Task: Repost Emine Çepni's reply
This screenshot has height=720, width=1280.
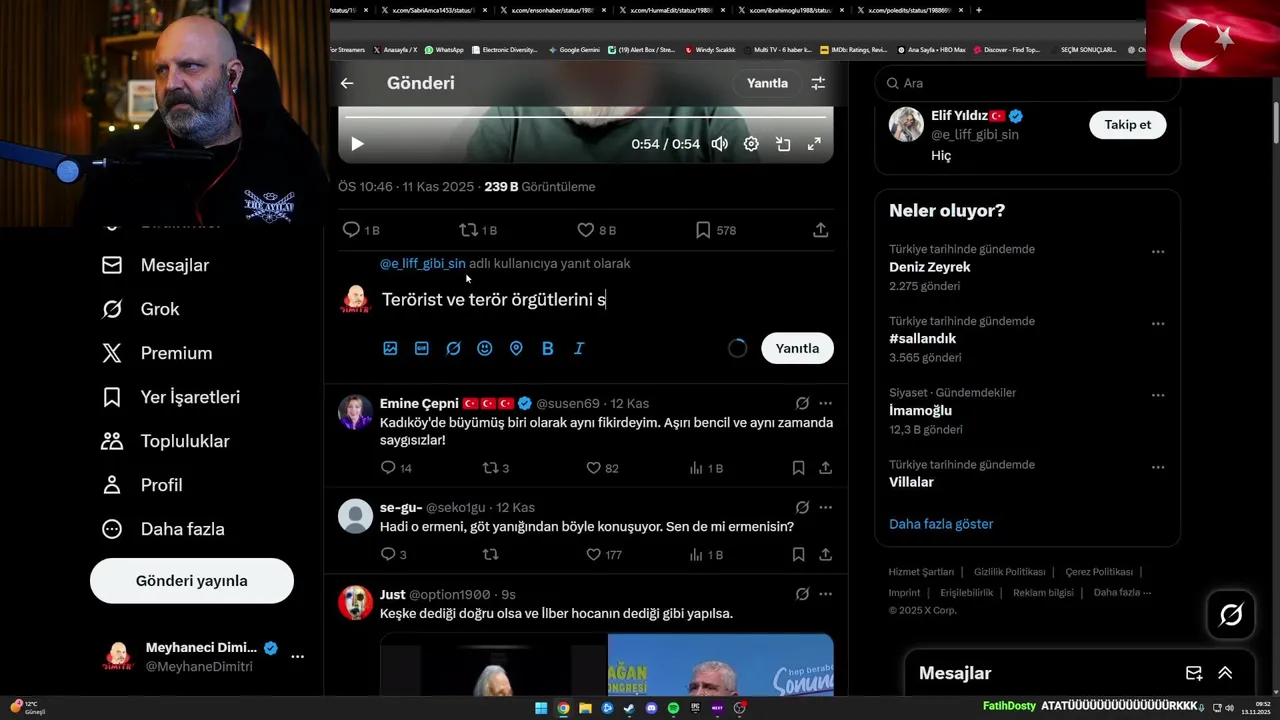Action: coord(495,468)
